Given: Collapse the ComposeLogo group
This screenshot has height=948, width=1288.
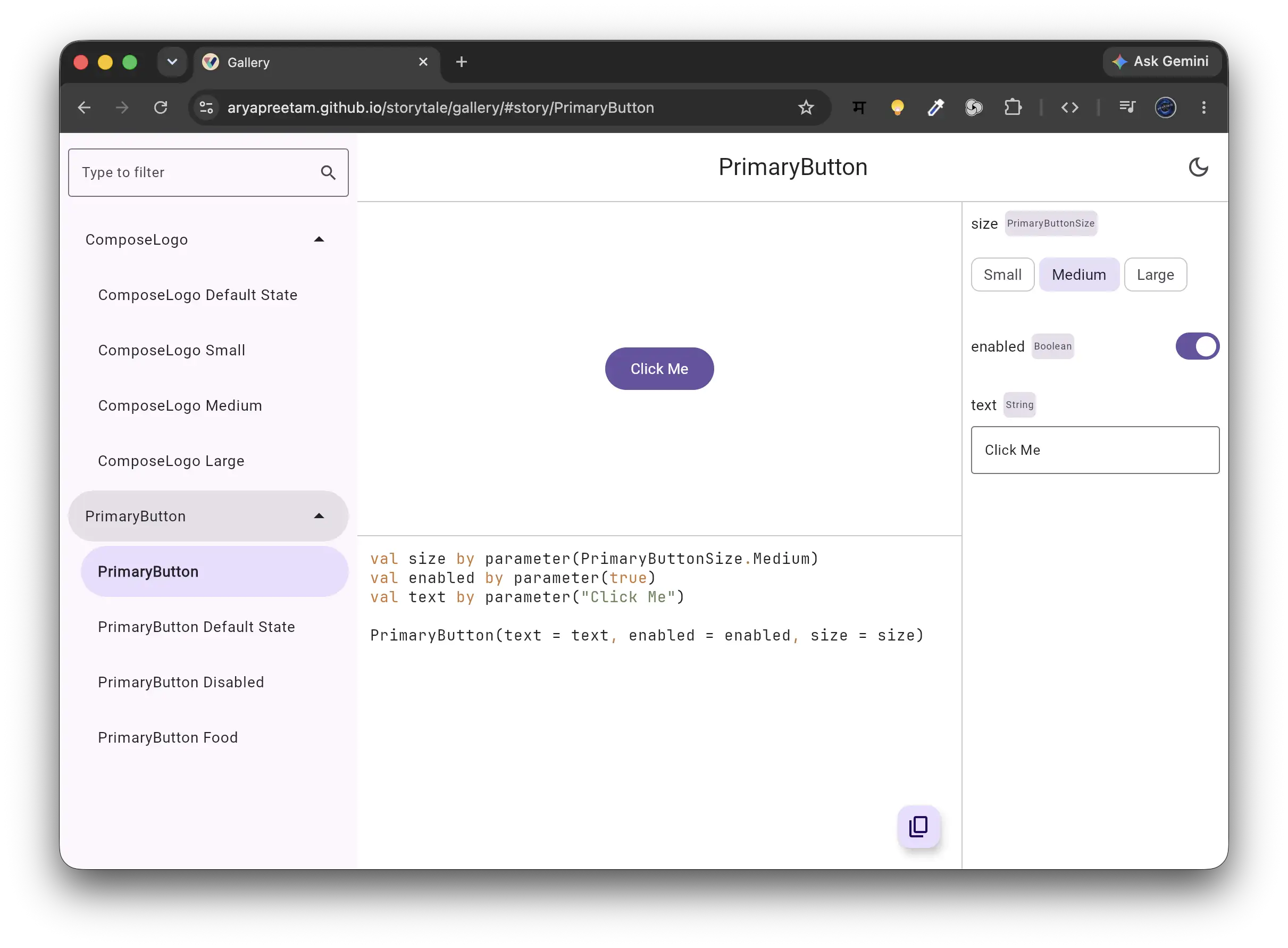Looking at the screenshot, I should click(x=319, y=239).
